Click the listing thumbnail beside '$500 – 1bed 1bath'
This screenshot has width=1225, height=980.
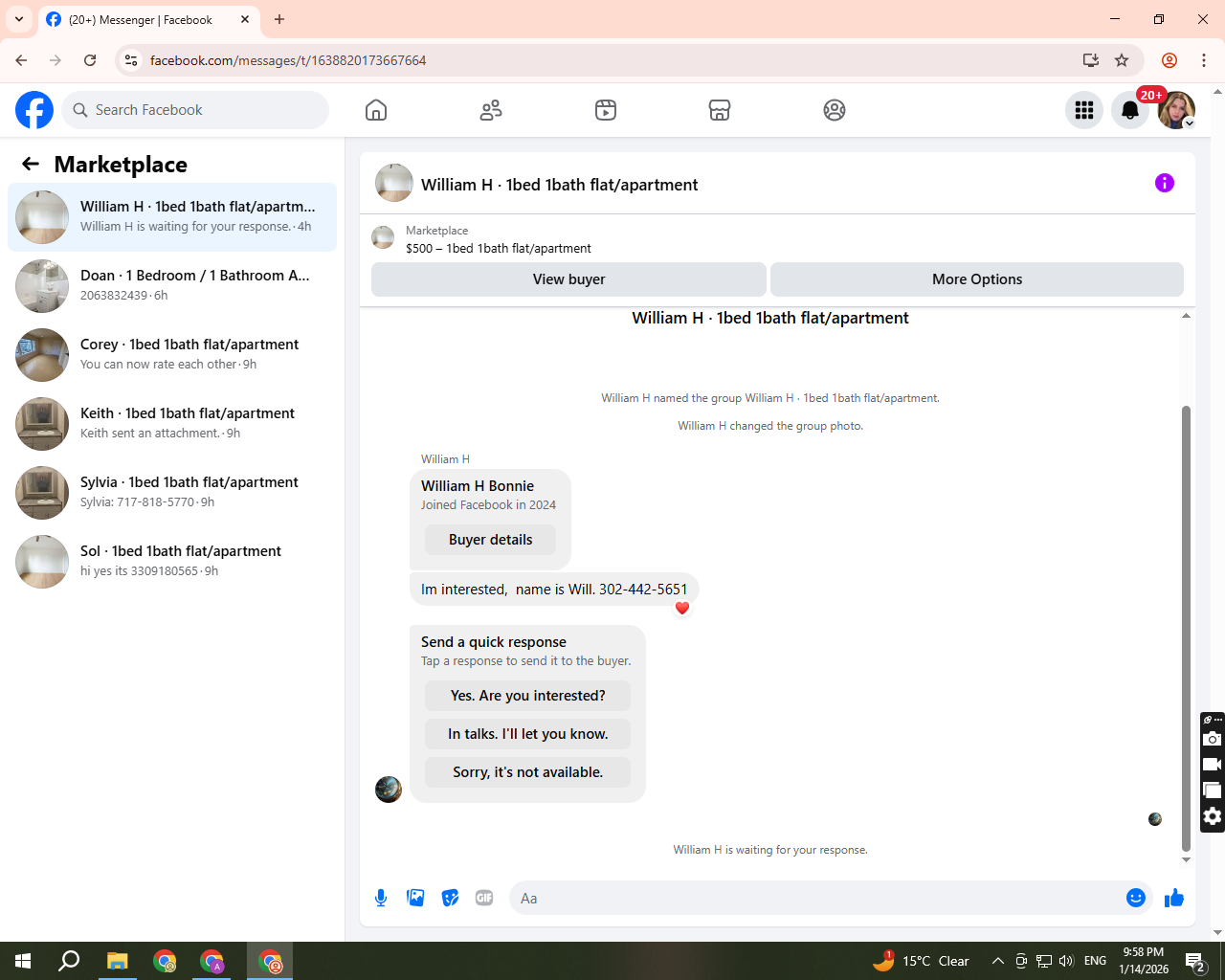383,237
